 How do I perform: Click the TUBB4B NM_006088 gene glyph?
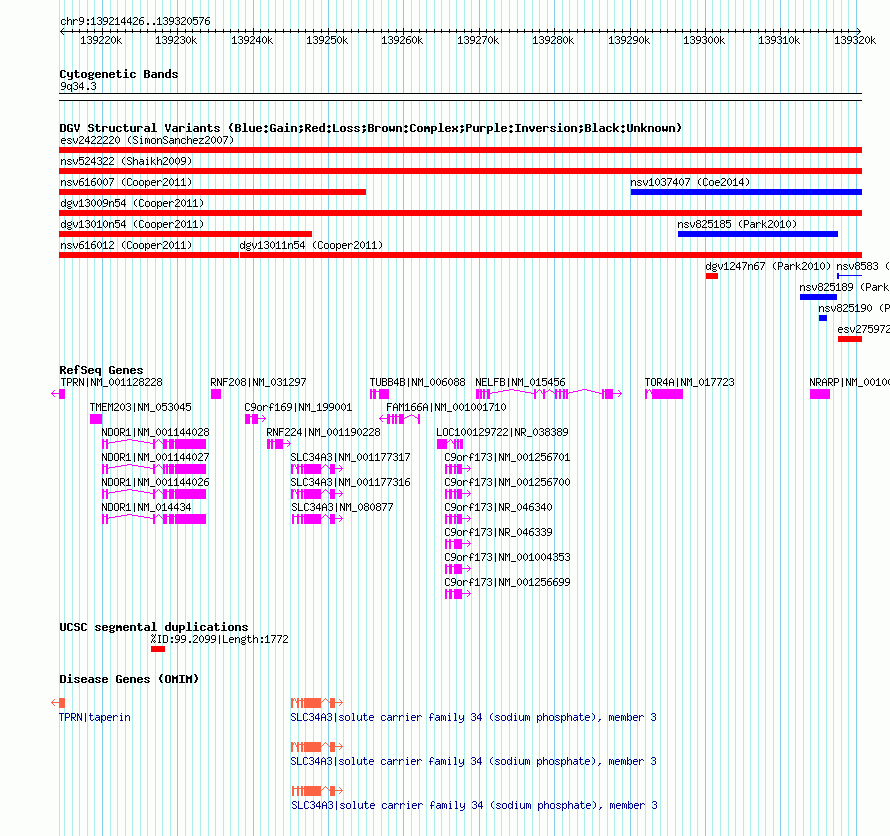(x=379, y=394)
